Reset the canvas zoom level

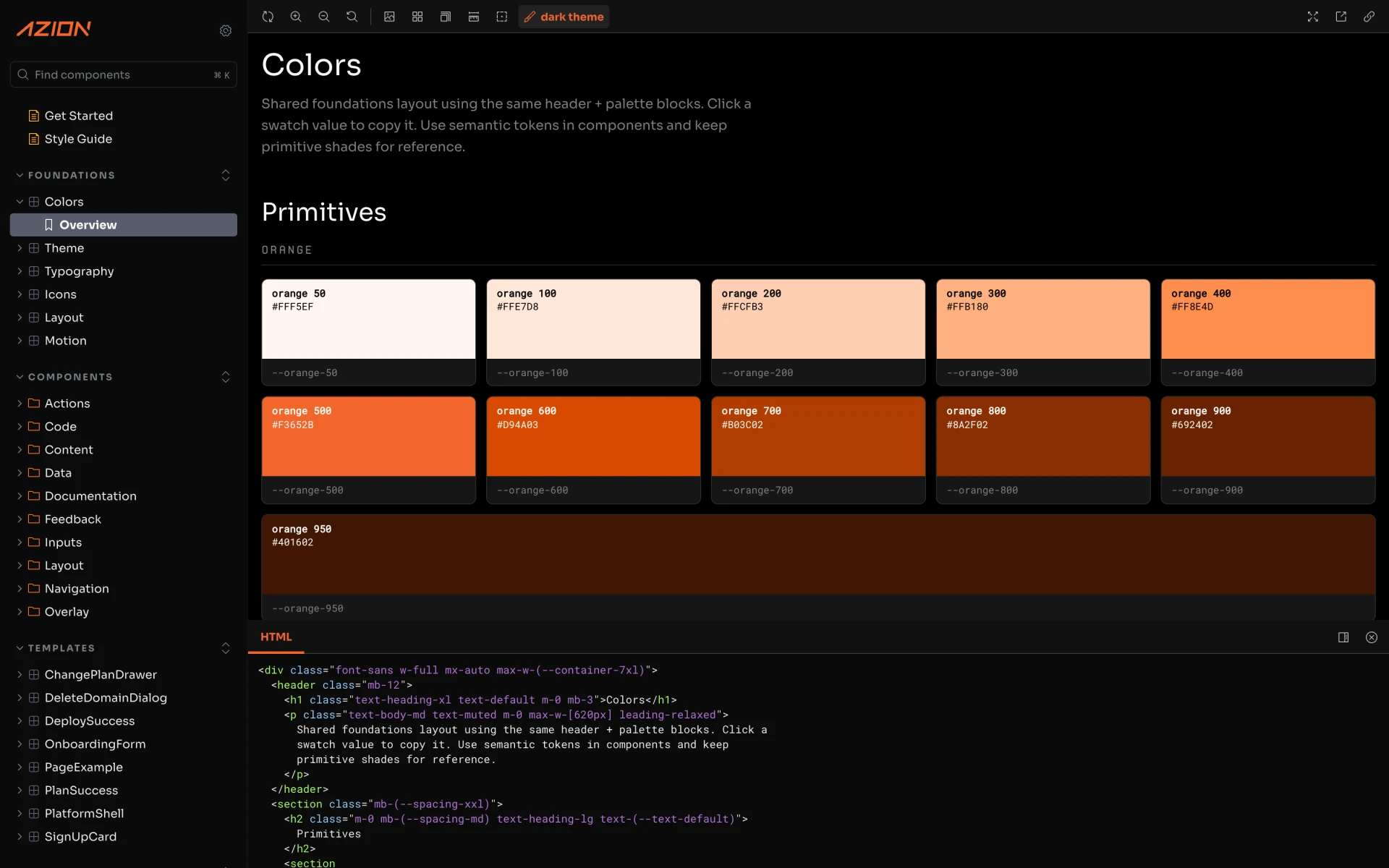point(352,17)
